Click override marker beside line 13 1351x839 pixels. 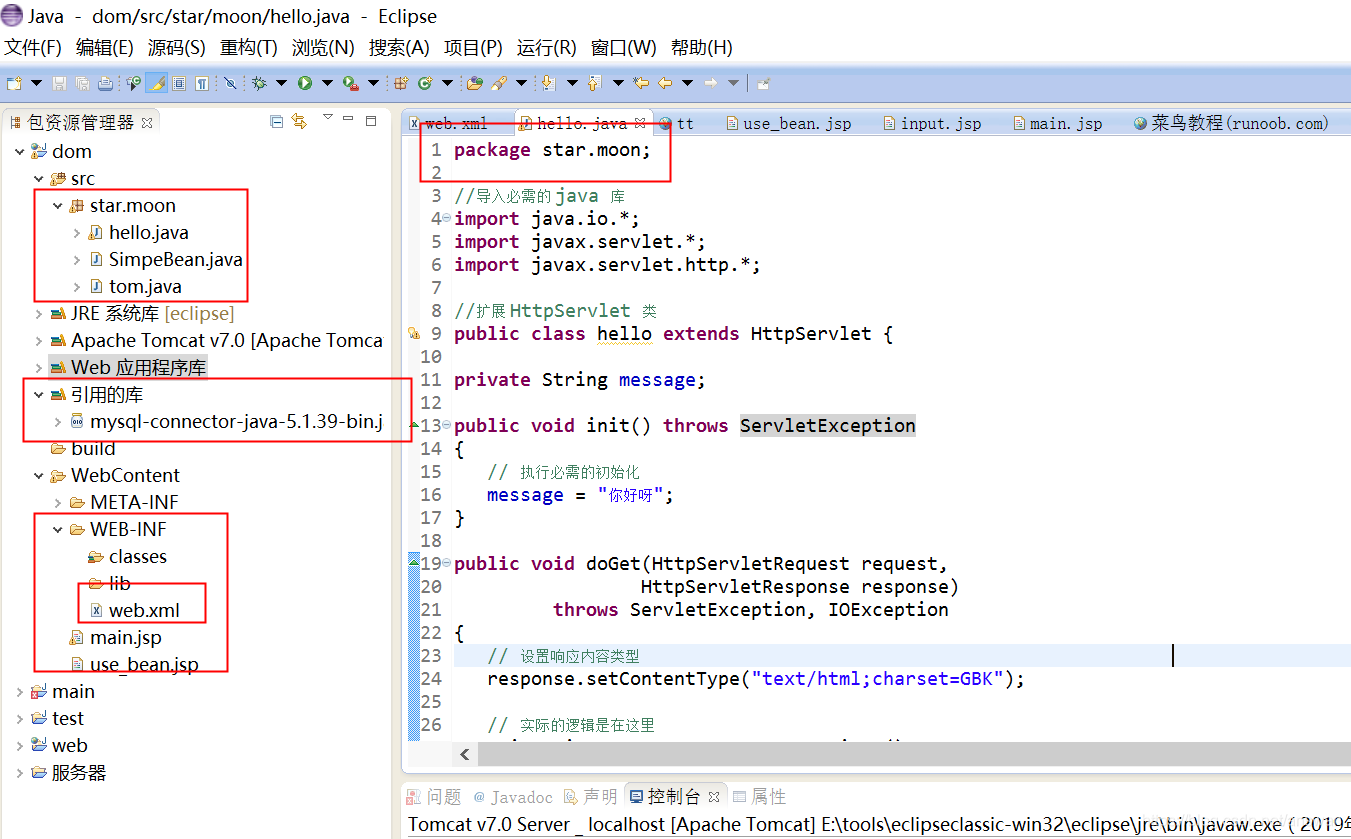[413, 426]
